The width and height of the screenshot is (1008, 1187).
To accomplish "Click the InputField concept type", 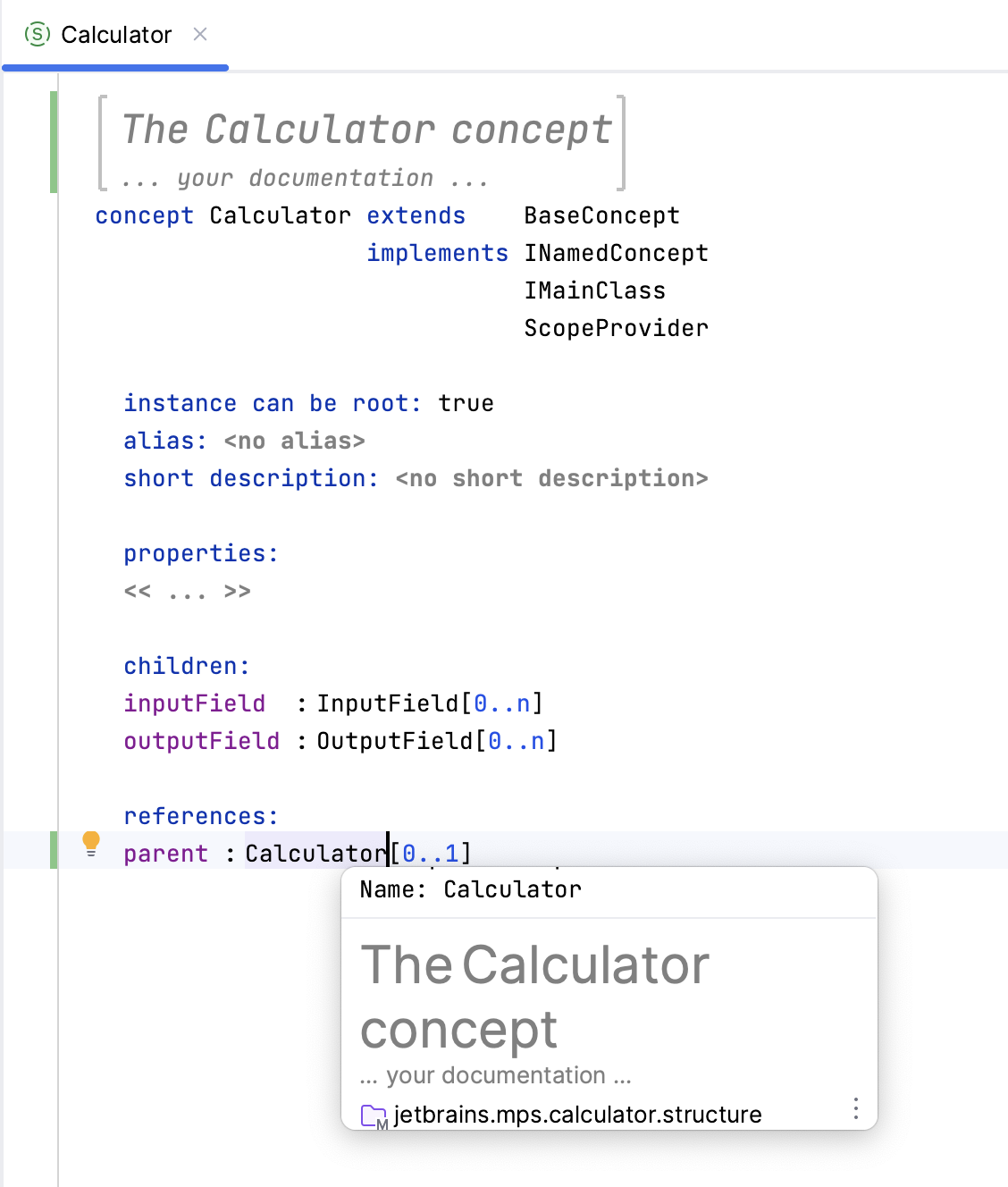I will (x=388, y=703).
